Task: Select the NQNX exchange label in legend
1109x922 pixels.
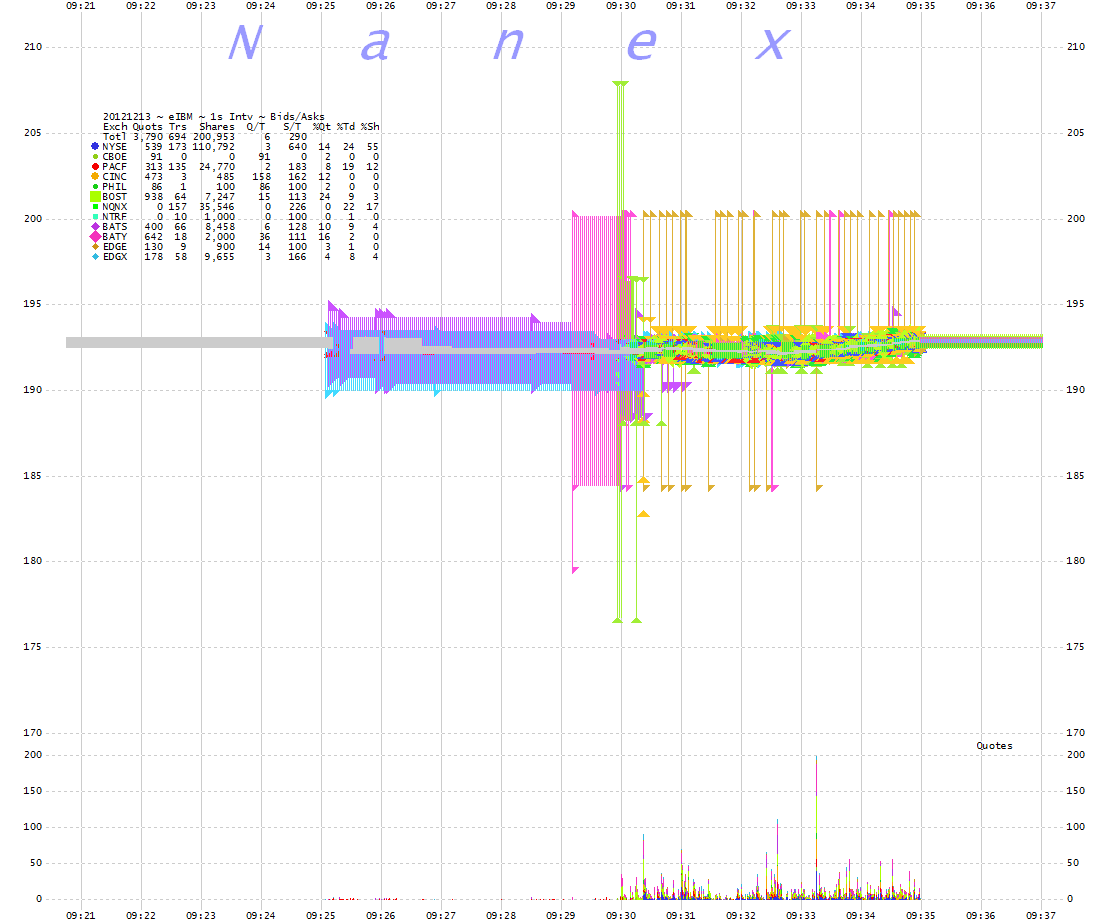Action: 115,206
